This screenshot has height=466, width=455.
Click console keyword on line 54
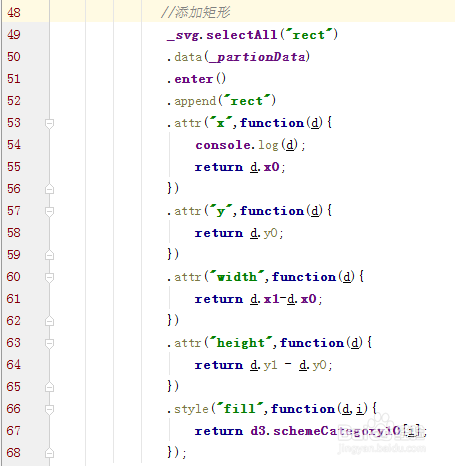click(223, 145)
